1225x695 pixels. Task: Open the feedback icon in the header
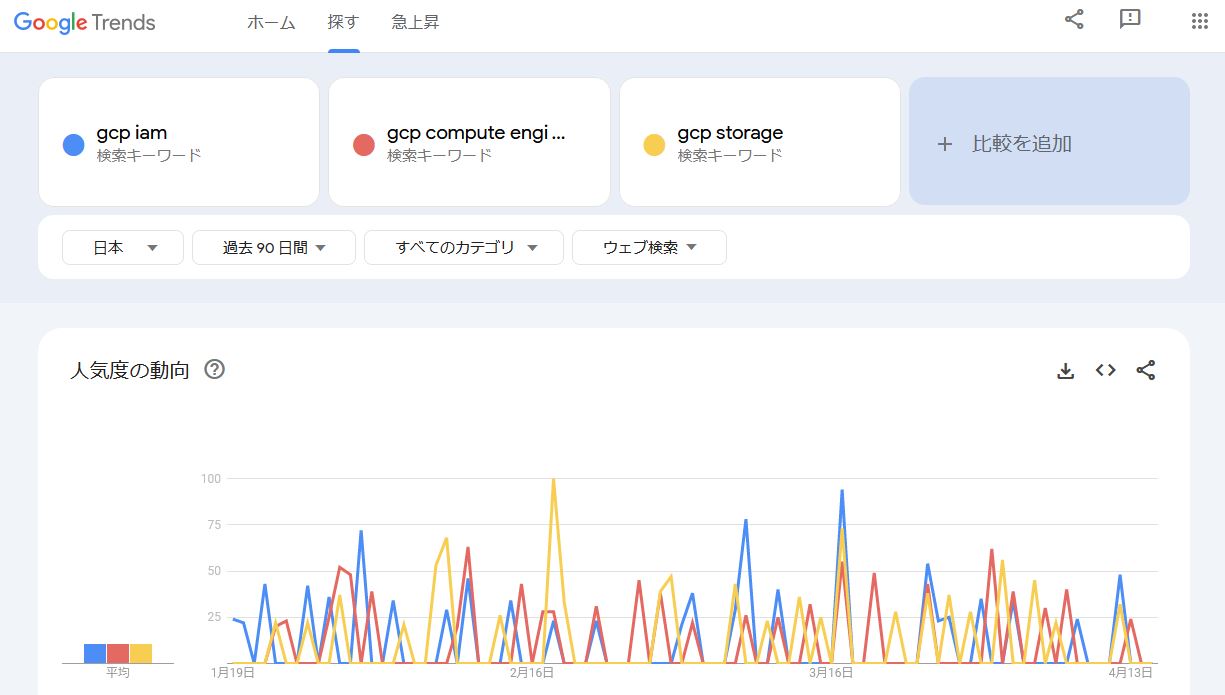point(1130,20)
